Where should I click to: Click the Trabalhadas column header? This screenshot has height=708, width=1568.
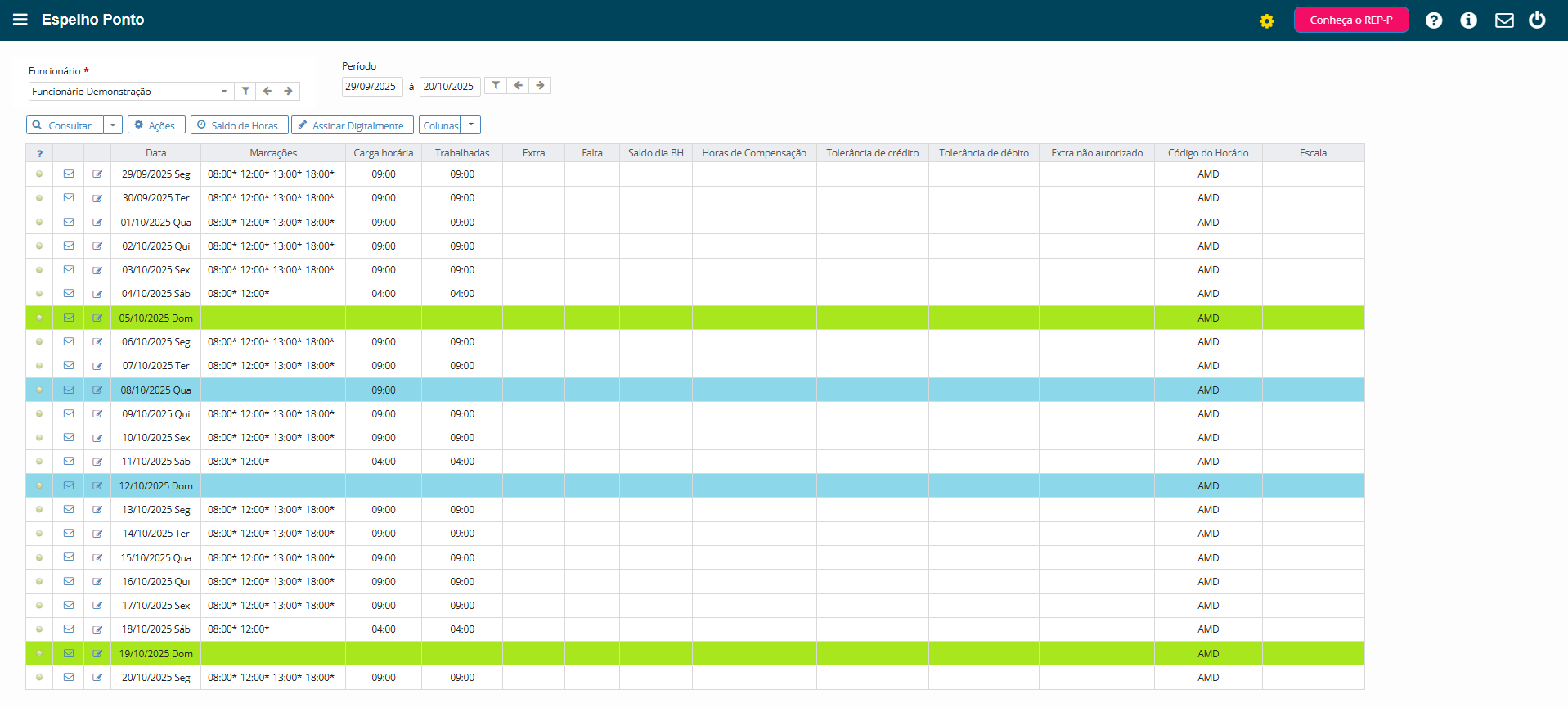tap(462, 153)
